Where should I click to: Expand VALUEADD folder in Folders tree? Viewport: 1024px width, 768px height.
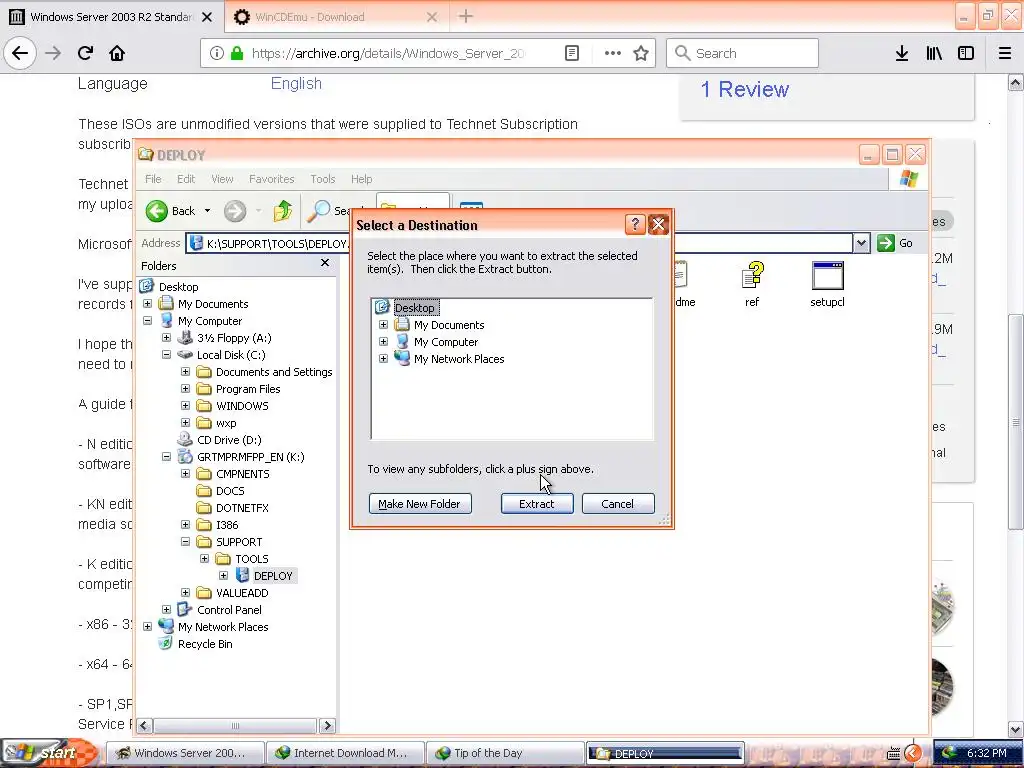point(185,592)
